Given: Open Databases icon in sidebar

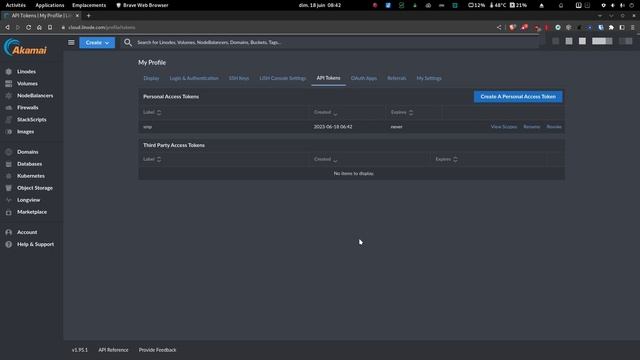Looking at the screenshot, I should [9, 164].
